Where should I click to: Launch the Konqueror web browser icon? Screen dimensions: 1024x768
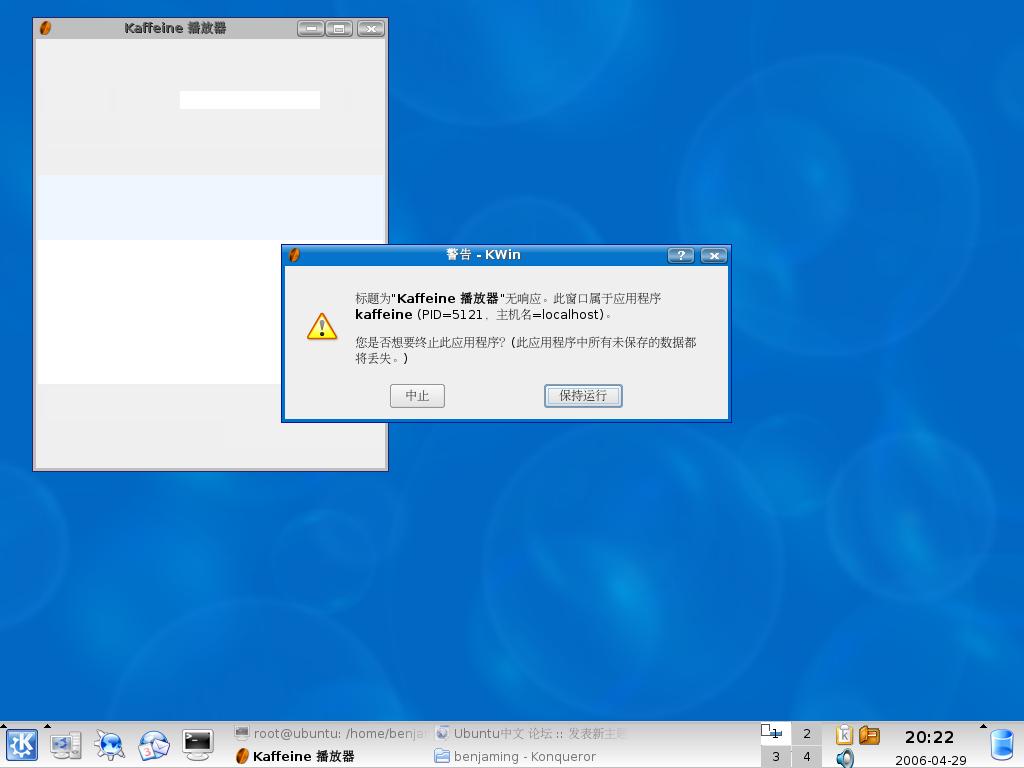(x=109, y=745)
